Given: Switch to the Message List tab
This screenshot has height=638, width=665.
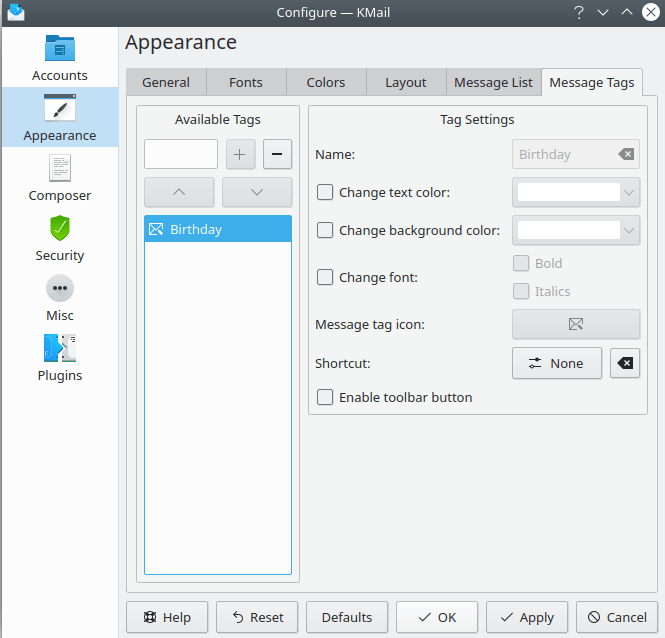Looking at the screenshot, I should point(493,82).
